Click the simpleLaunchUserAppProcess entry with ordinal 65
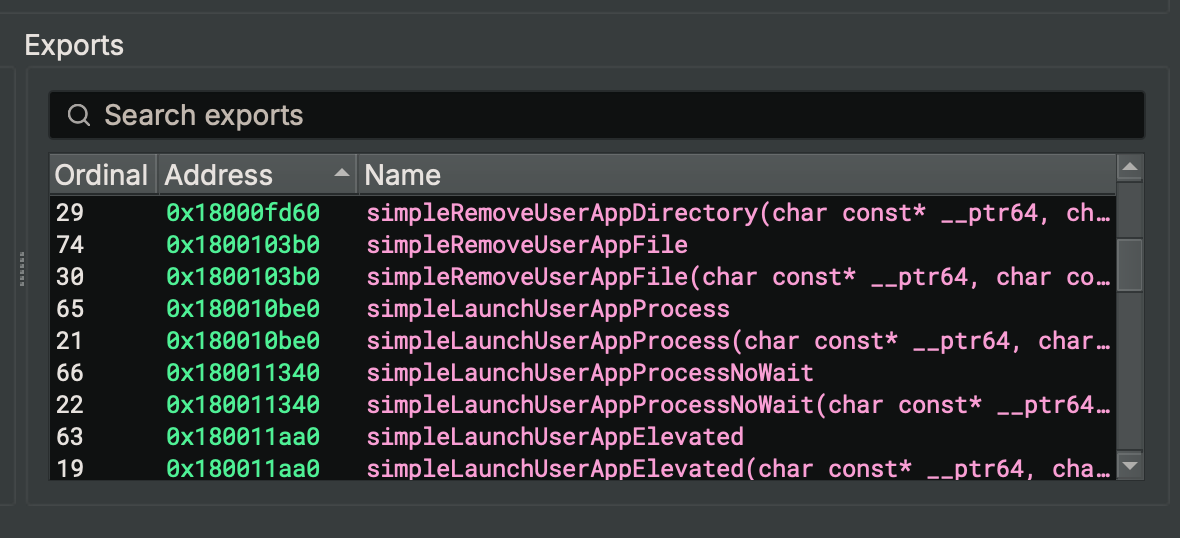 [x=548, y=309]
